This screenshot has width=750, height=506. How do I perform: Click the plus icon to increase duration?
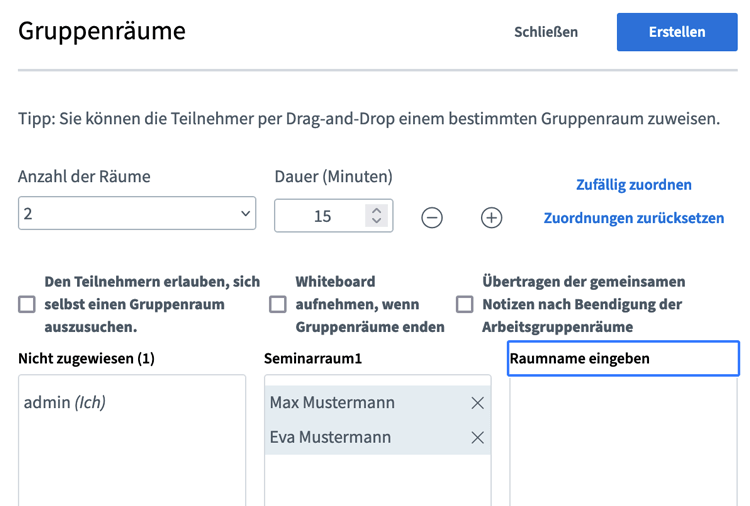[x=491, y=218]
